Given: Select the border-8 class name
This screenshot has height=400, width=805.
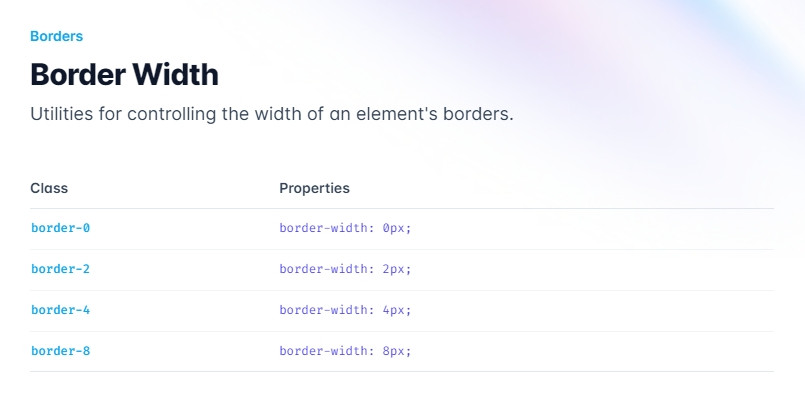Looking at the screenshot, I should click(61, 351).
